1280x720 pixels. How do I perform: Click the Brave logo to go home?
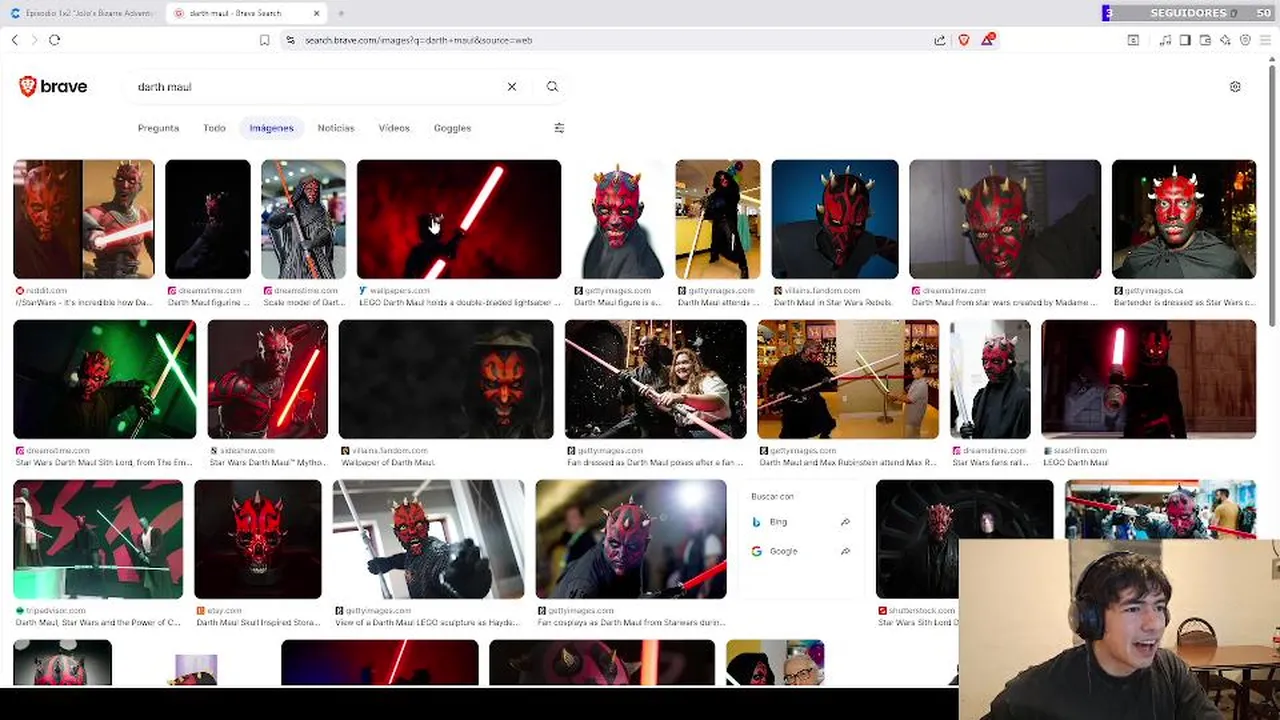click(x=53, y=87)
